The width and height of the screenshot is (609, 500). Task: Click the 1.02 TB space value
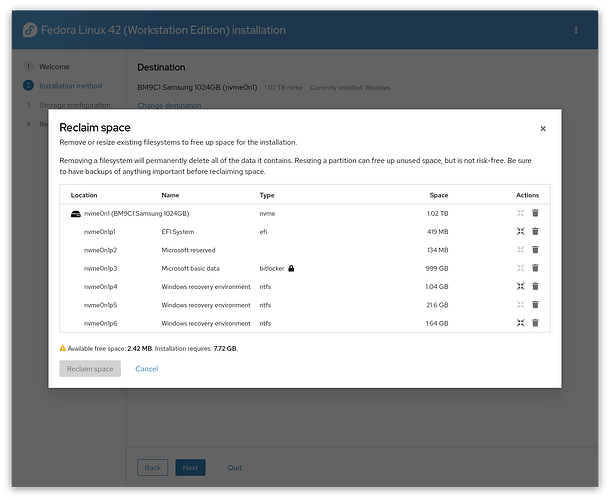[437, 213]
